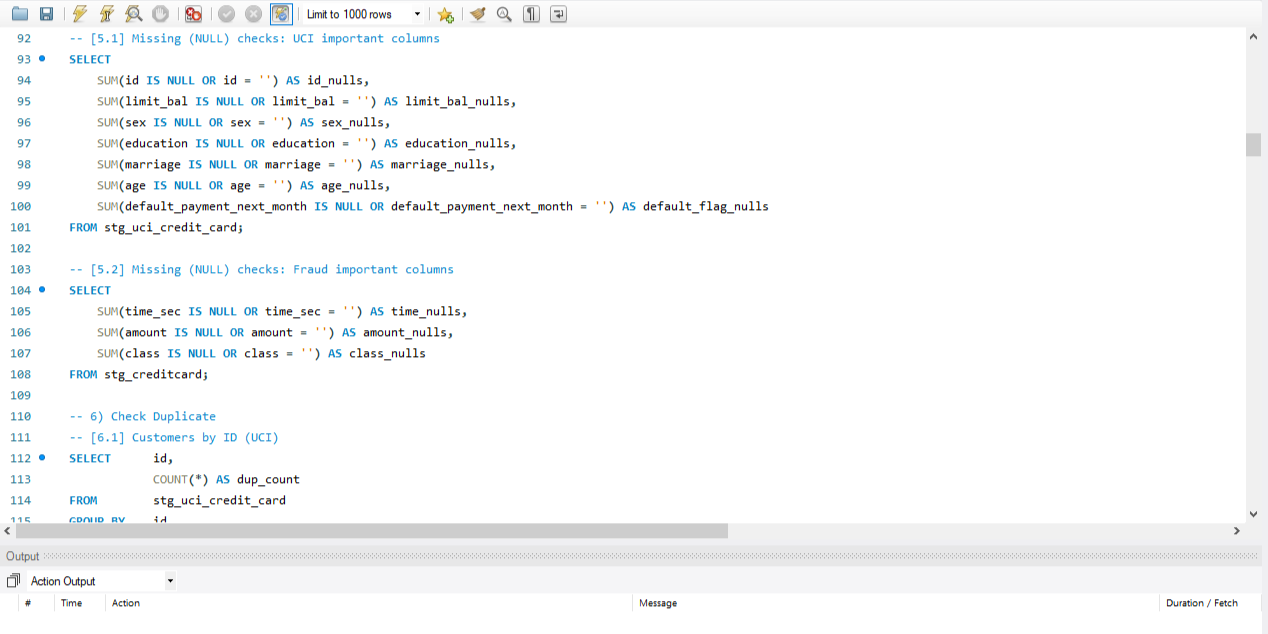Click the Action column header in output
The height and width of the screenshot is (634, 1268).
(x=126, y=603)
